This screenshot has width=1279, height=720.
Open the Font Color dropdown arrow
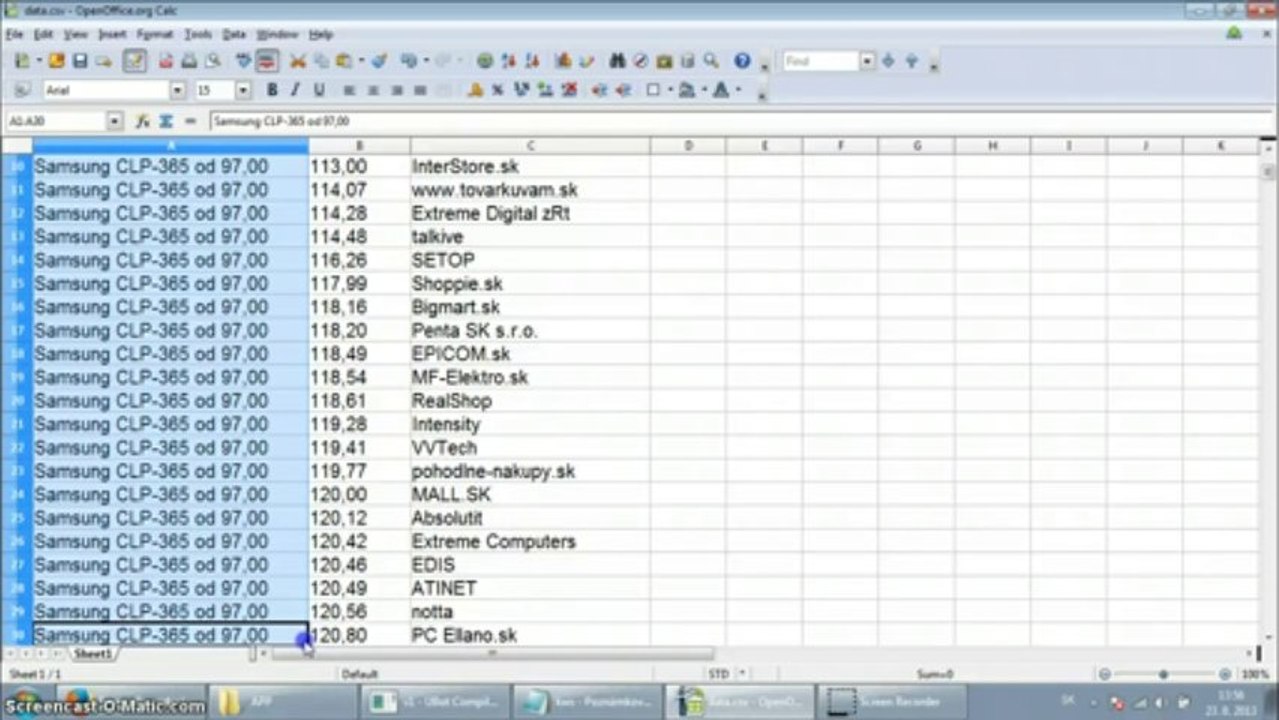pyautogui.click(x=737, y=90)
